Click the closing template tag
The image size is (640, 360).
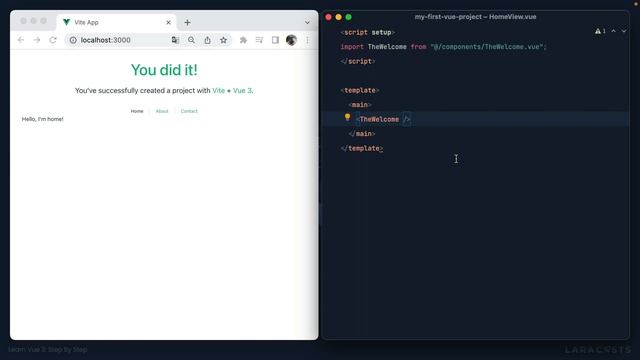[362, 148]
